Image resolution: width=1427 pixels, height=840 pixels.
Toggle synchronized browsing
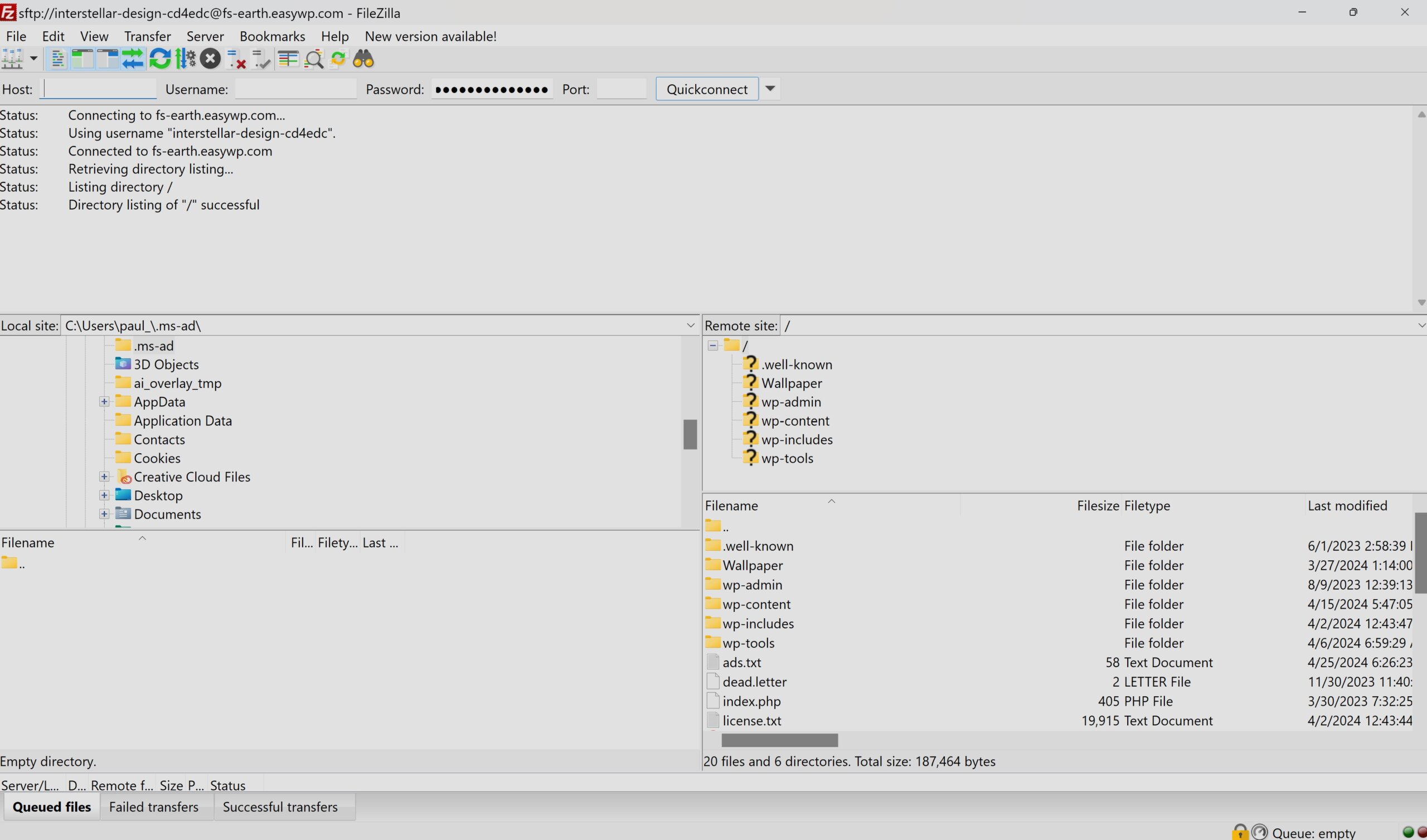(x=338, y=59)
